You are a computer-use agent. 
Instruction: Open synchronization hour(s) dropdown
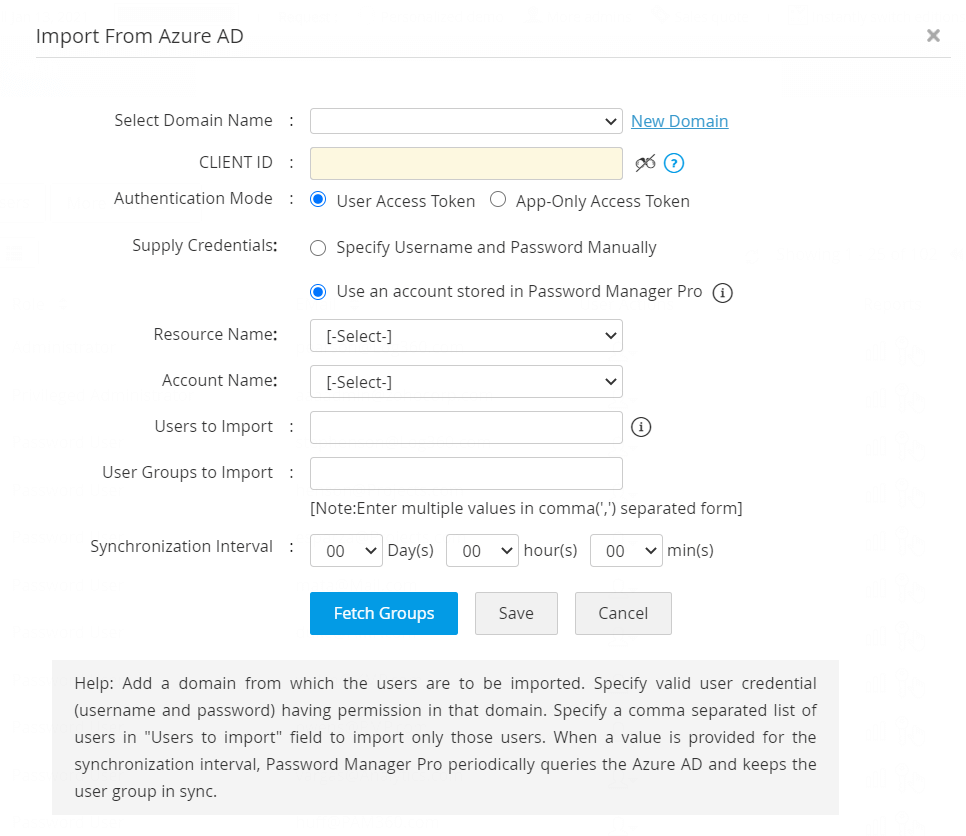[482, 551]
